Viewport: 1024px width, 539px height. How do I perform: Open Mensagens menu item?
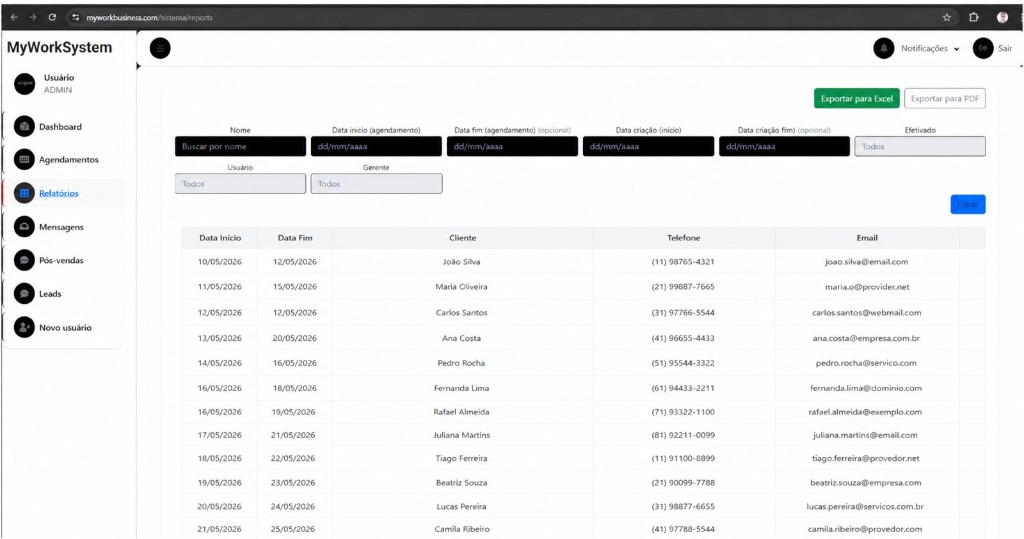click(x=61, y=227)
